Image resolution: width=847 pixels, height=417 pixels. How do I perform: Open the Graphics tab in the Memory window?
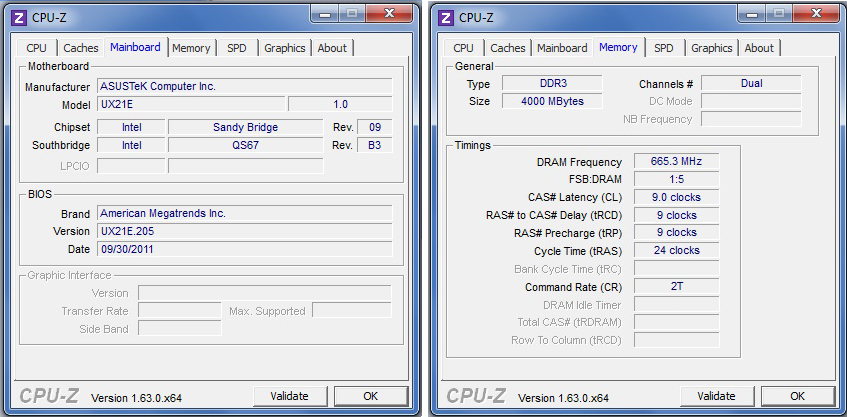click(711, 48)
